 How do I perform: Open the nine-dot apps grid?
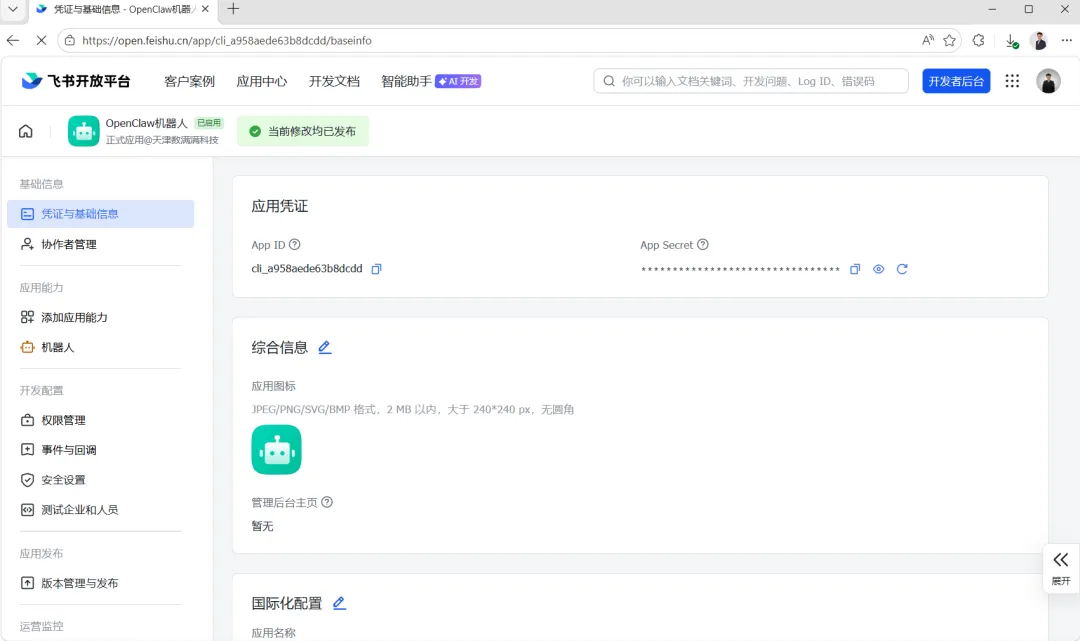(1012, 81)
